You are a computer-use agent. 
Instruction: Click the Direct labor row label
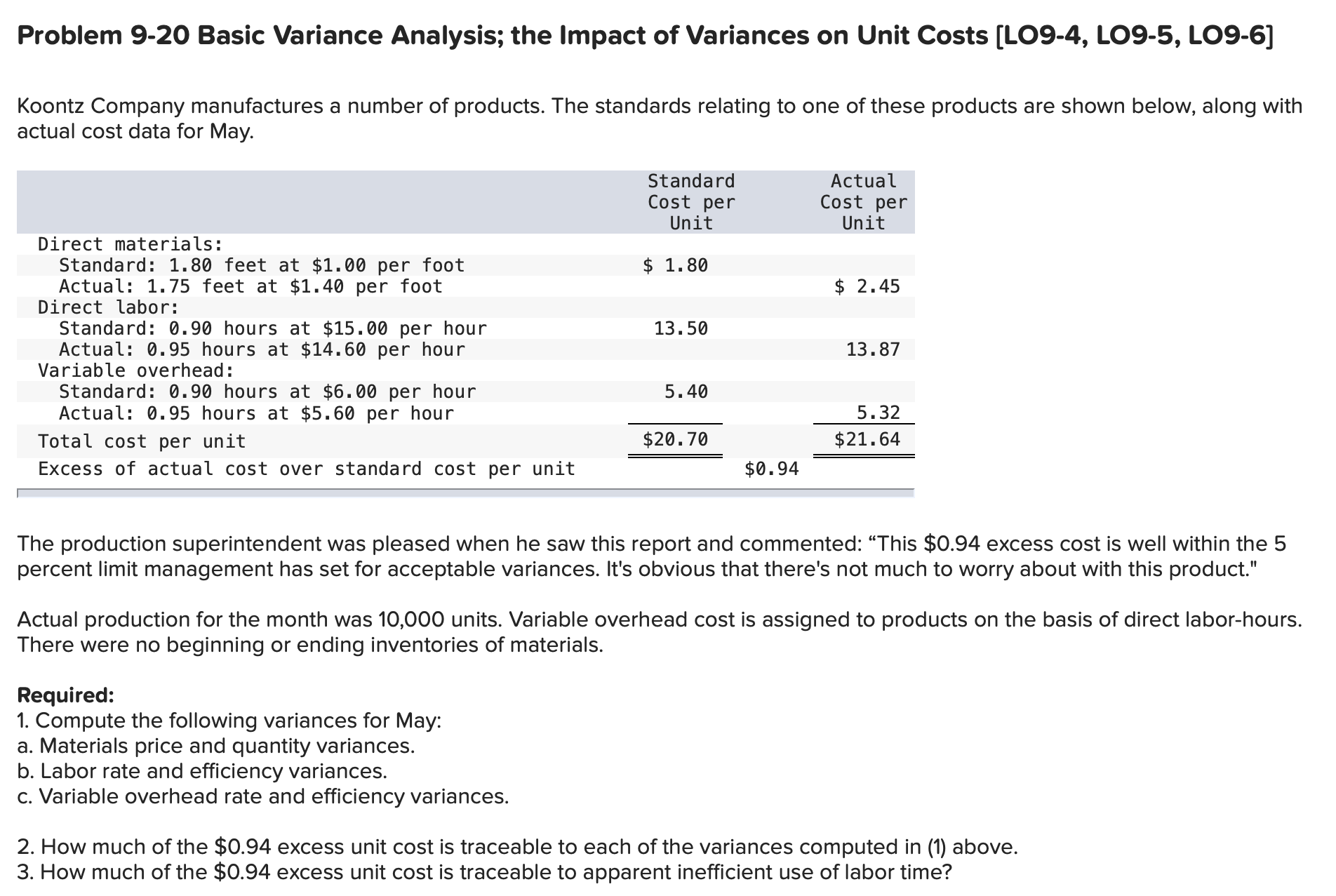tap(107, 307)
